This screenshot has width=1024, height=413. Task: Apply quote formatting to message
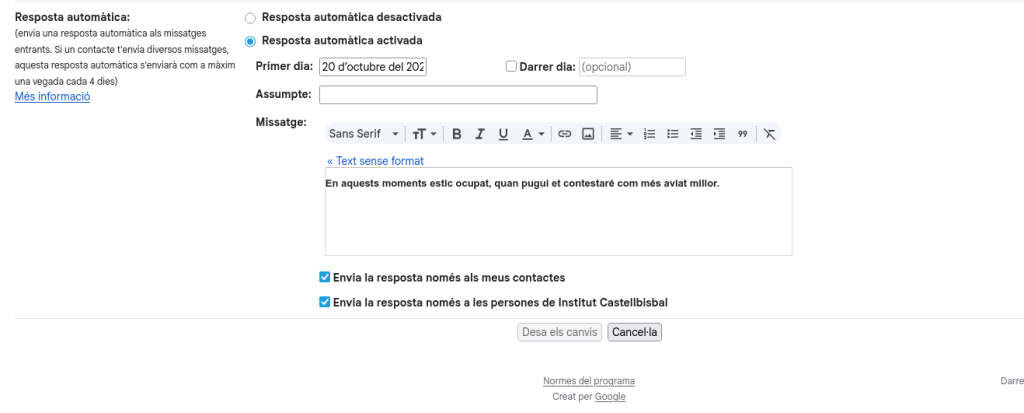tap(742, 134)
